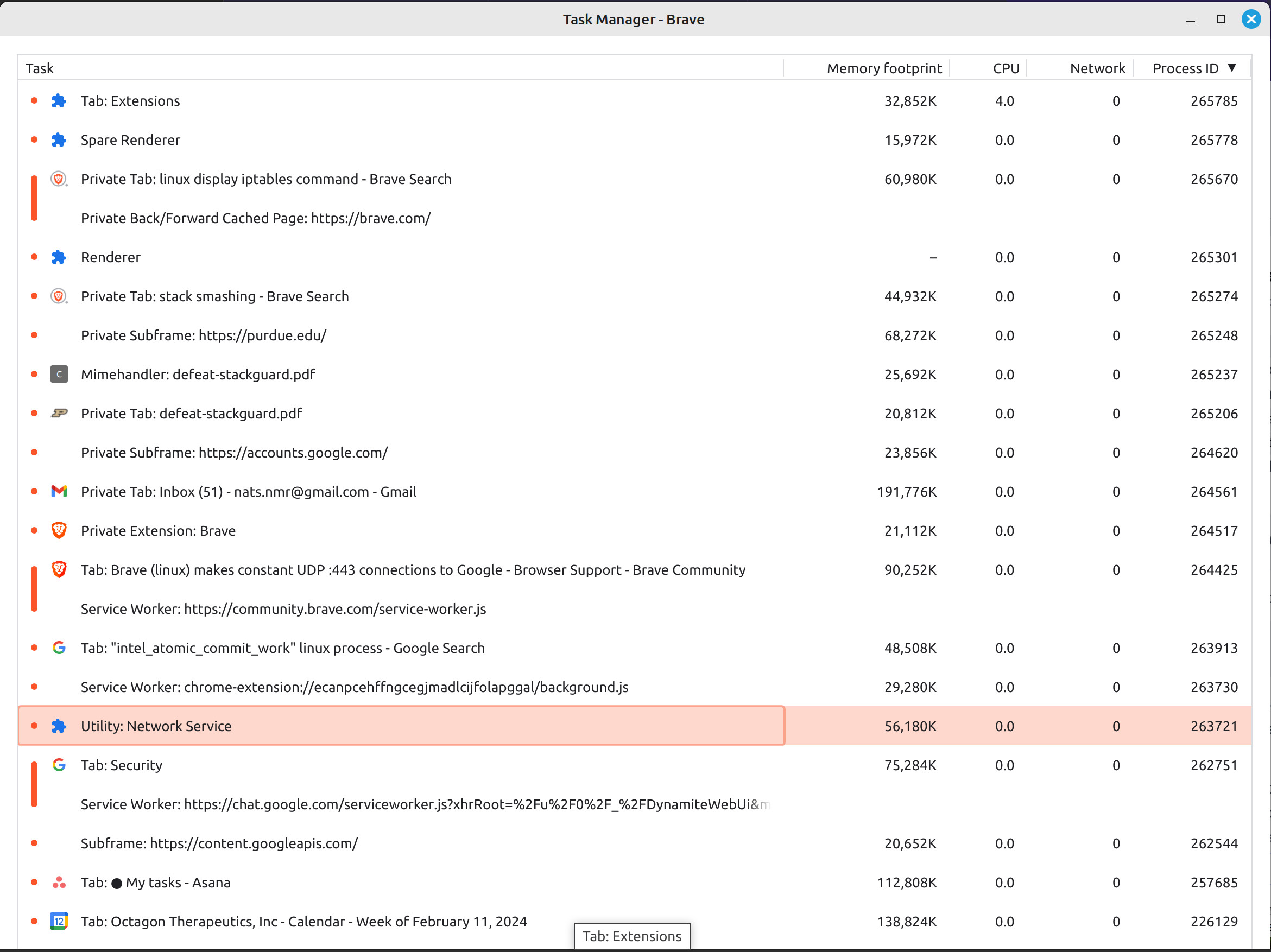This screenshot has width=1271, height=952.
Task: Click the Brave lion icon for Private Extension
Action: 59,531
